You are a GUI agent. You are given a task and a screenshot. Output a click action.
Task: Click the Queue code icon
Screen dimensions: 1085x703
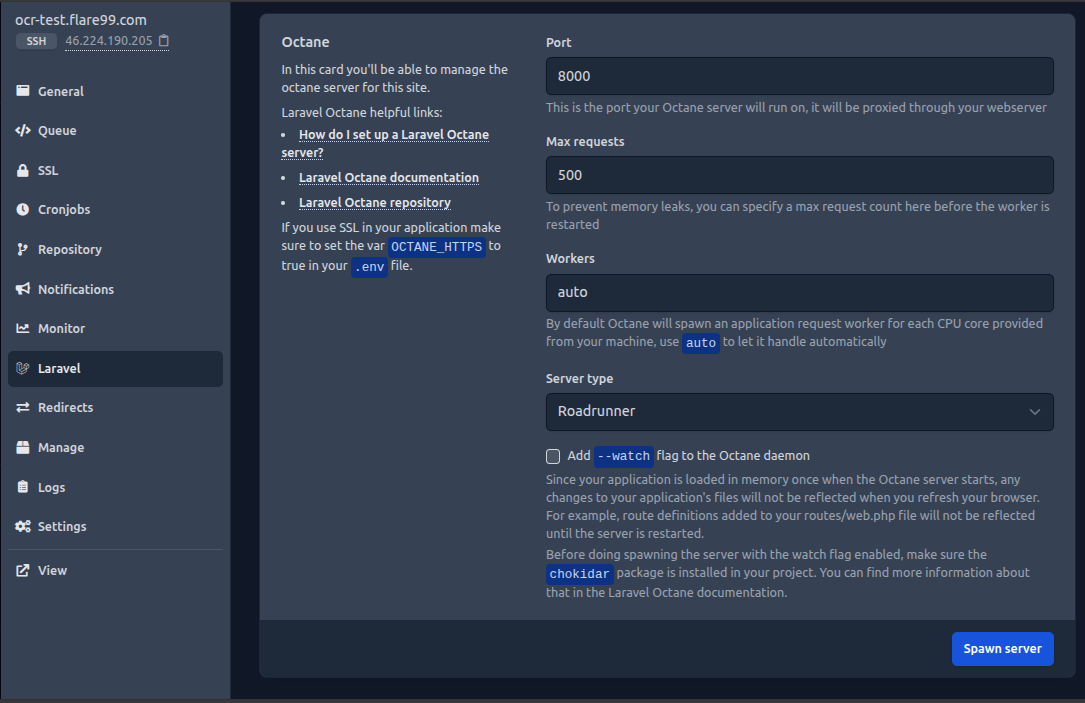tap(23, 131)
